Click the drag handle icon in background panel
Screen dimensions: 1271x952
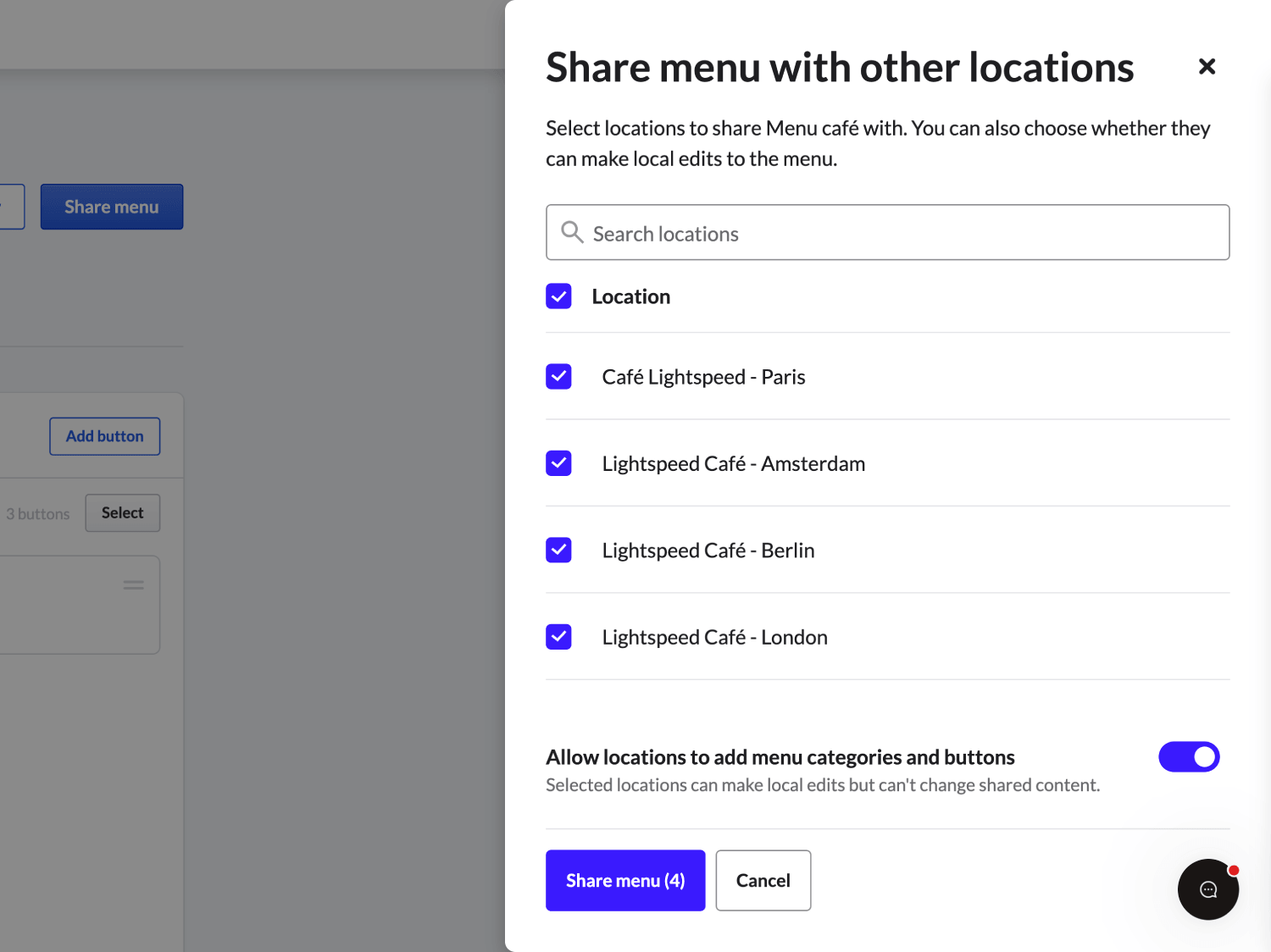click(134, 584)
